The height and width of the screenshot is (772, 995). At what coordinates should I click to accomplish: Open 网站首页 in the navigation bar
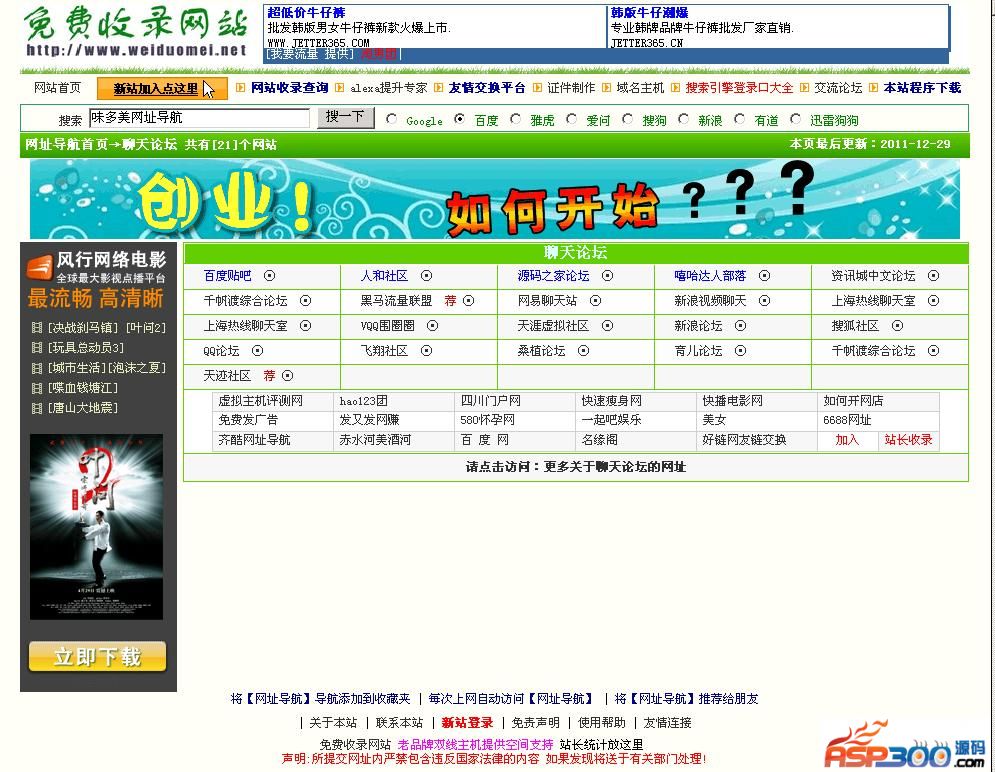pyautogui.click(x=57, y=88)
